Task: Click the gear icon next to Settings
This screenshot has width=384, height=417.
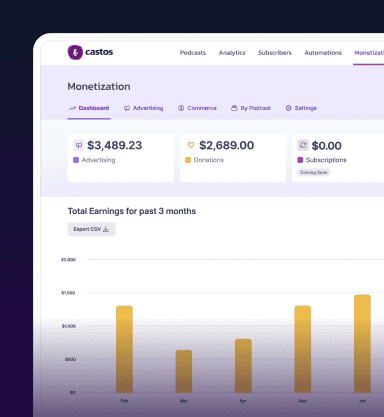Action: 288,108
